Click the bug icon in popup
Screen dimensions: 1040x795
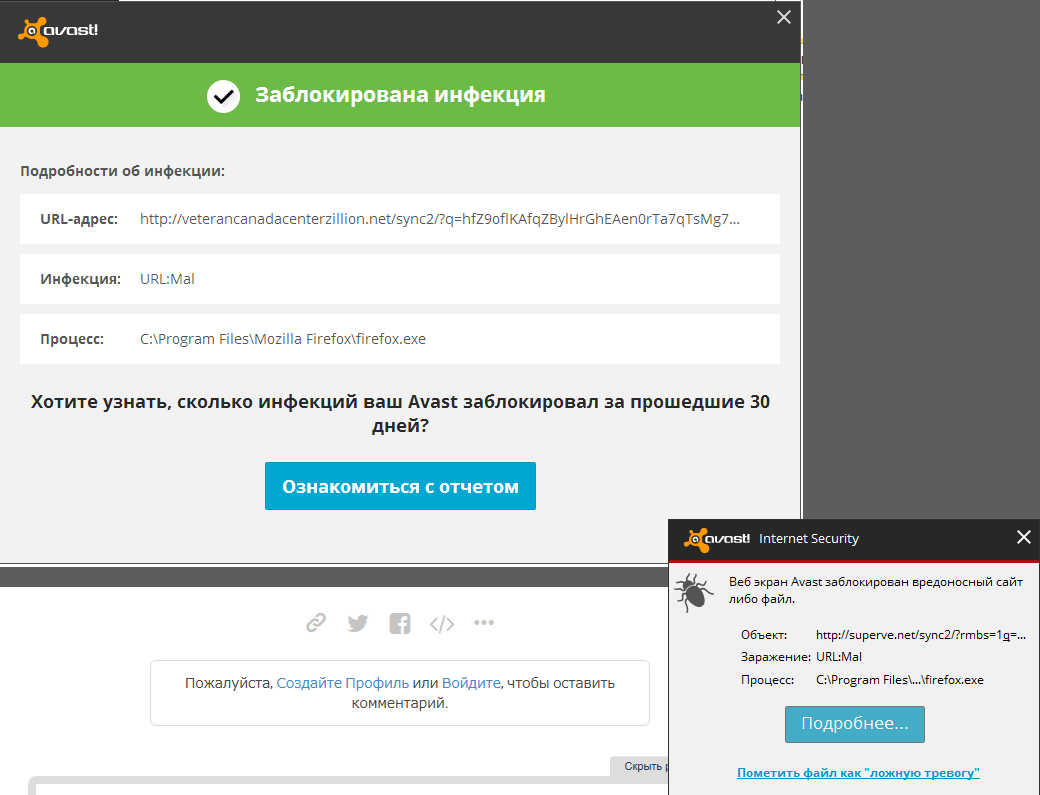[x=694, y=591]
